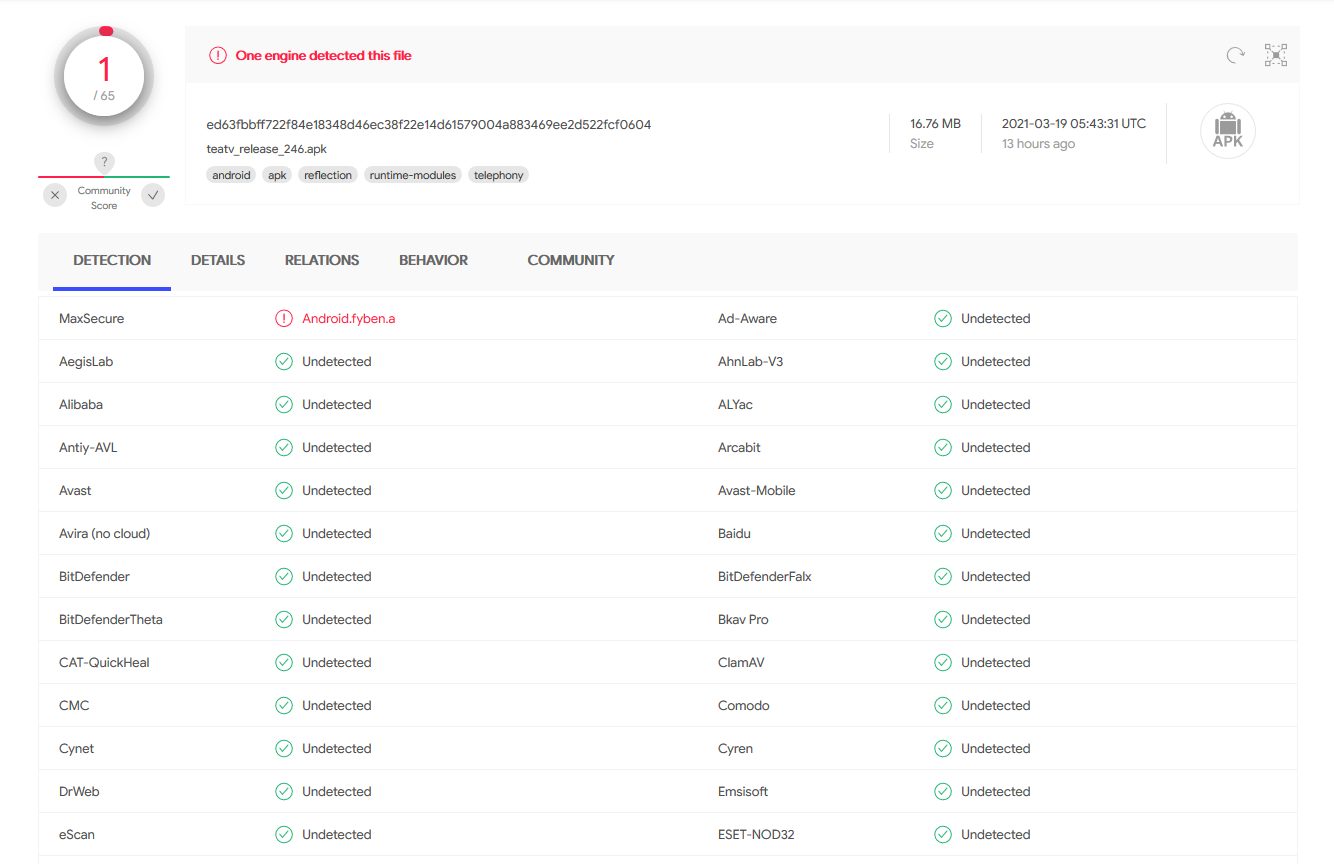Click the green check icon for ClamAV

tap(943, 663)
